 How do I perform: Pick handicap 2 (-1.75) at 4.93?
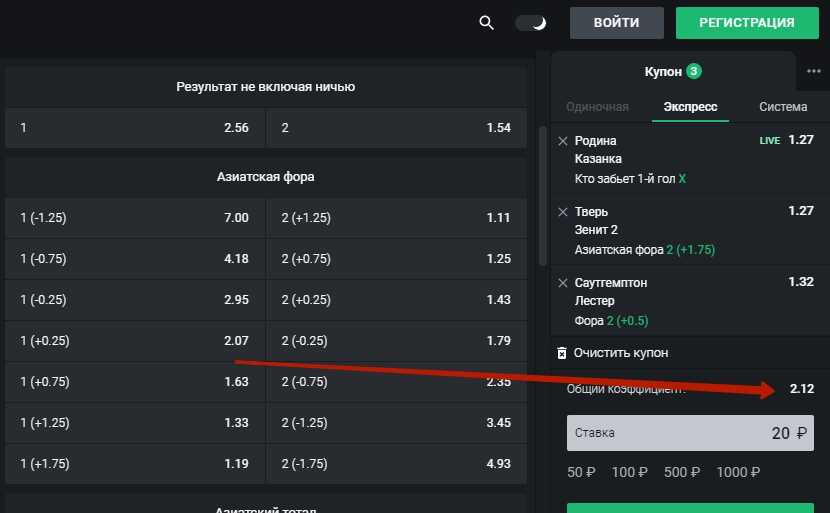[397, 464]
